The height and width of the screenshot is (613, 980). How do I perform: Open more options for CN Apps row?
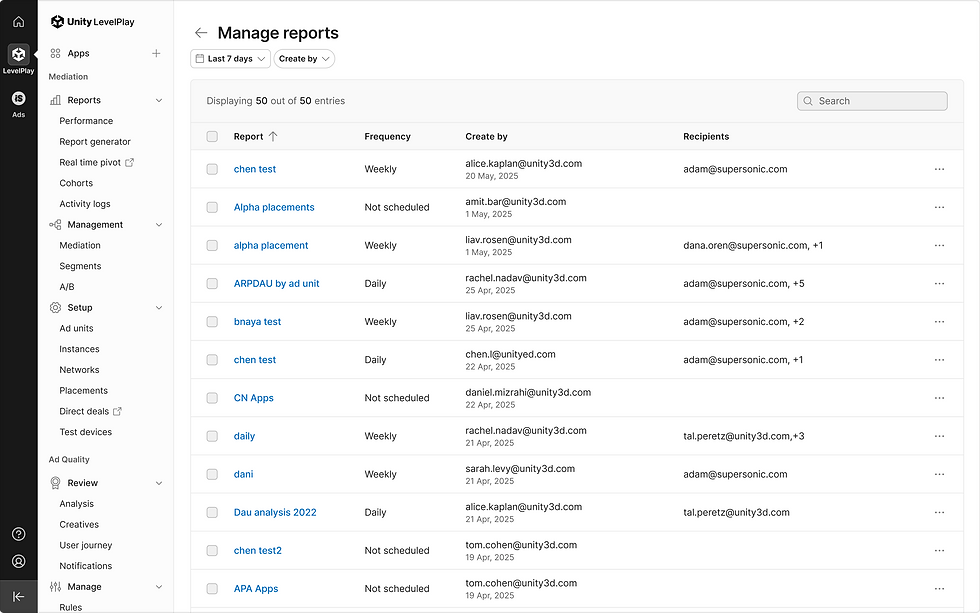click(x=939, y=398)
